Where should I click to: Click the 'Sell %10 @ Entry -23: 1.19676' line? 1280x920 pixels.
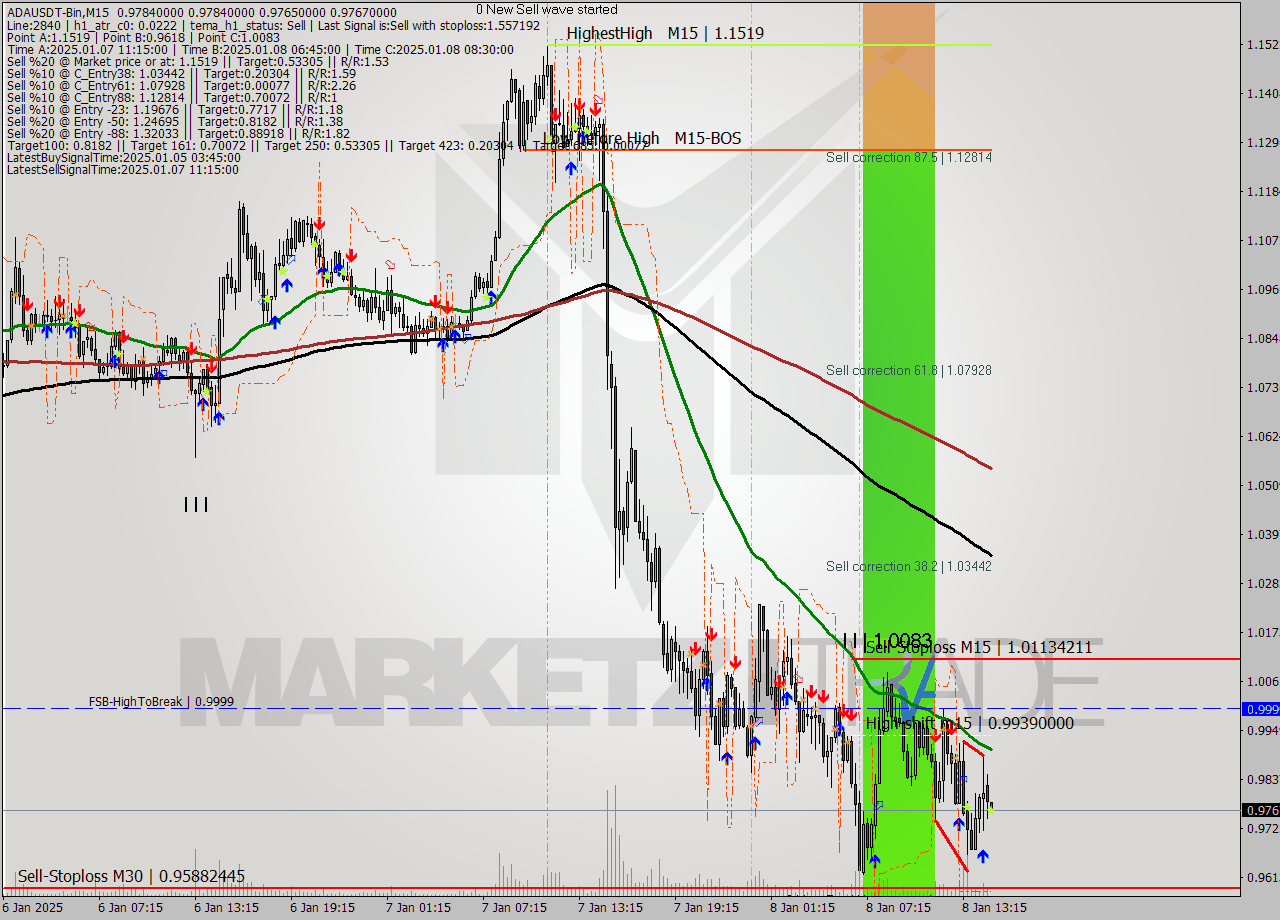pyautogui.click(x=175, y=109)
